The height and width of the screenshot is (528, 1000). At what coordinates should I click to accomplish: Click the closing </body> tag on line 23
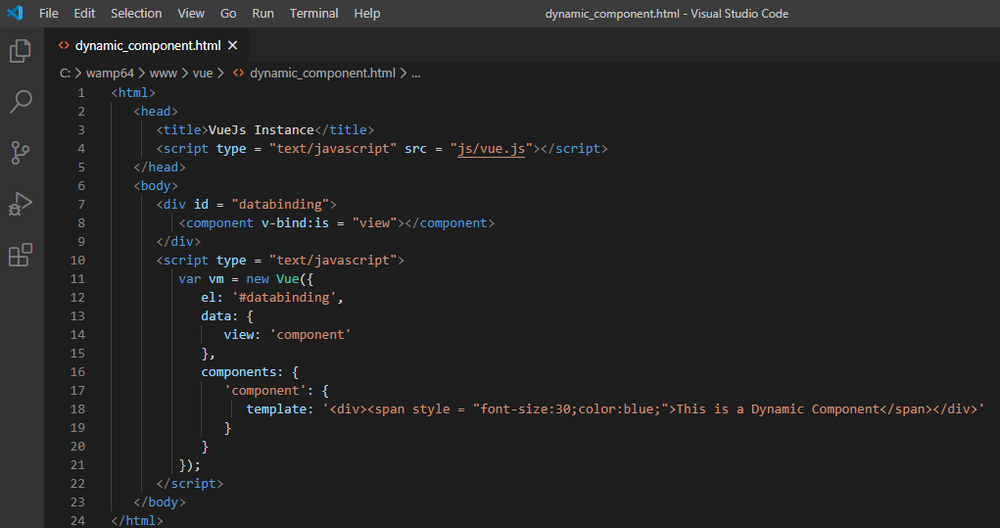coord(159,502)
